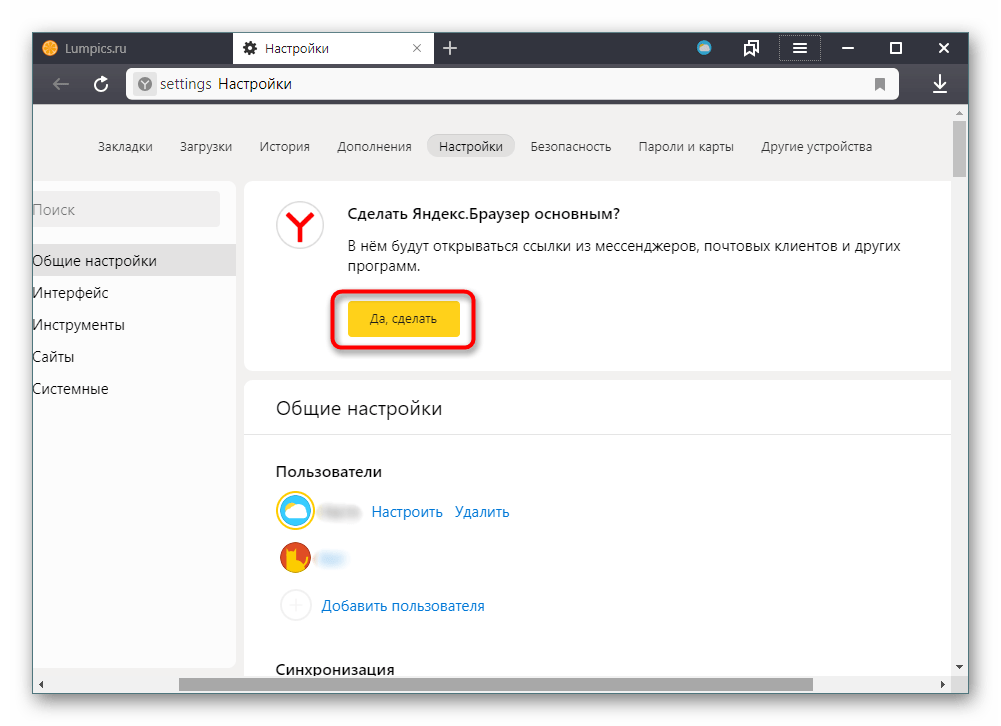
Task: Select the Настройки browser tab
Action: point(333,49)
